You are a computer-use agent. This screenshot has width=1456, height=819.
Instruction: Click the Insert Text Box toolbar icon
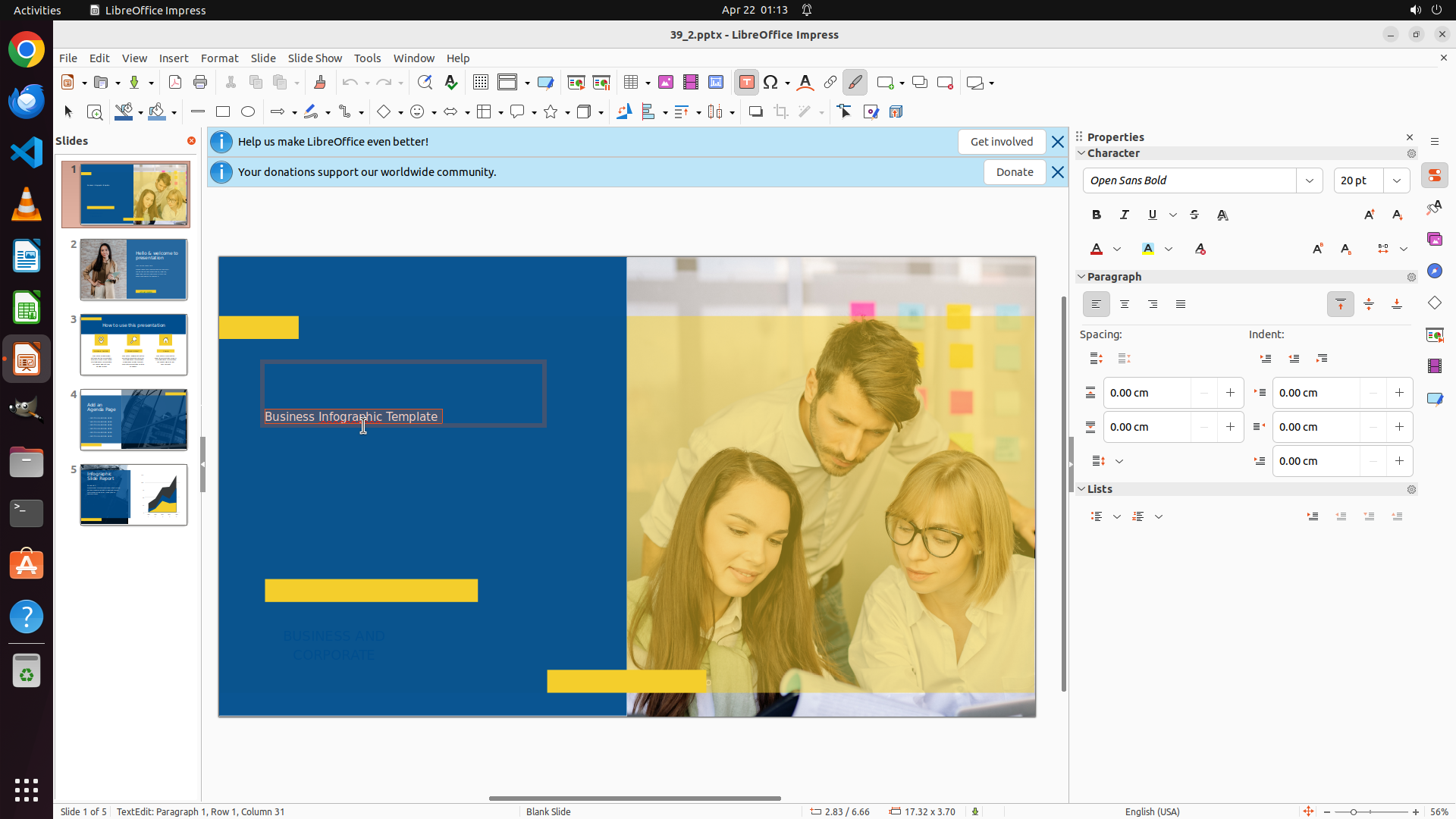pyautogui.click(x=746, y=83)
